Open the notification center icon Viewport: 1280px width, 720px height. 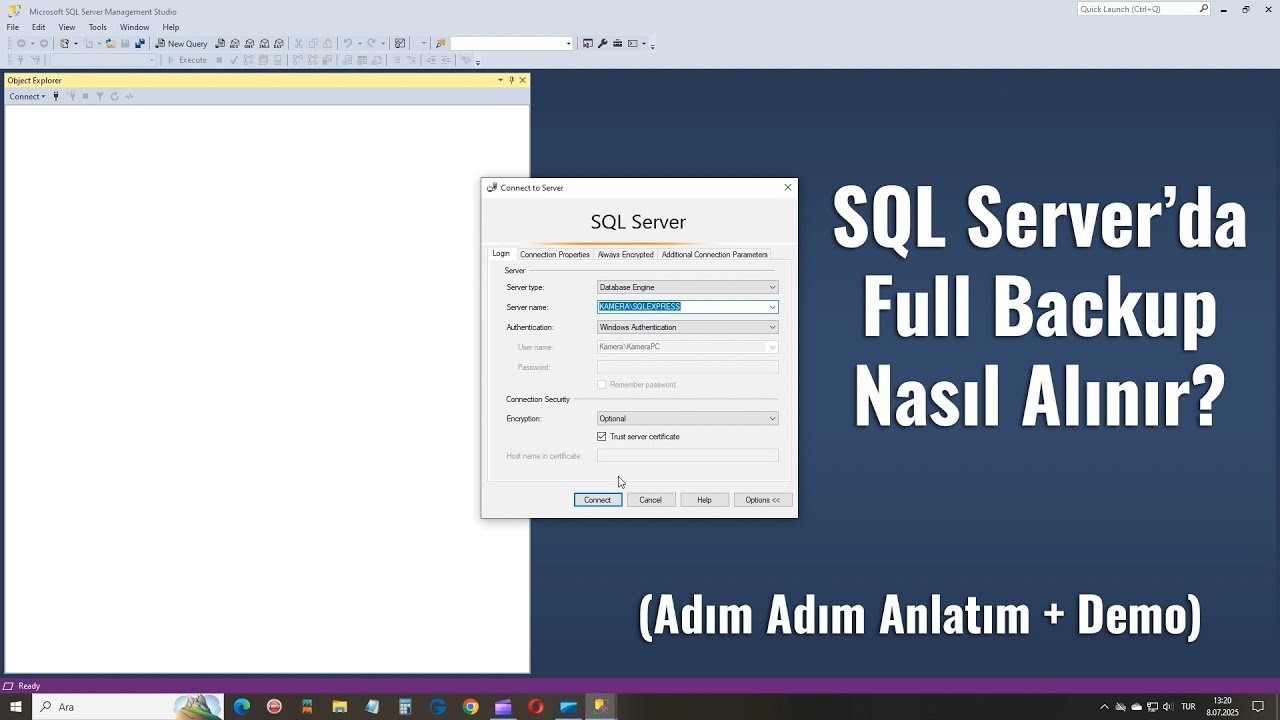[x=1258, y=707]
